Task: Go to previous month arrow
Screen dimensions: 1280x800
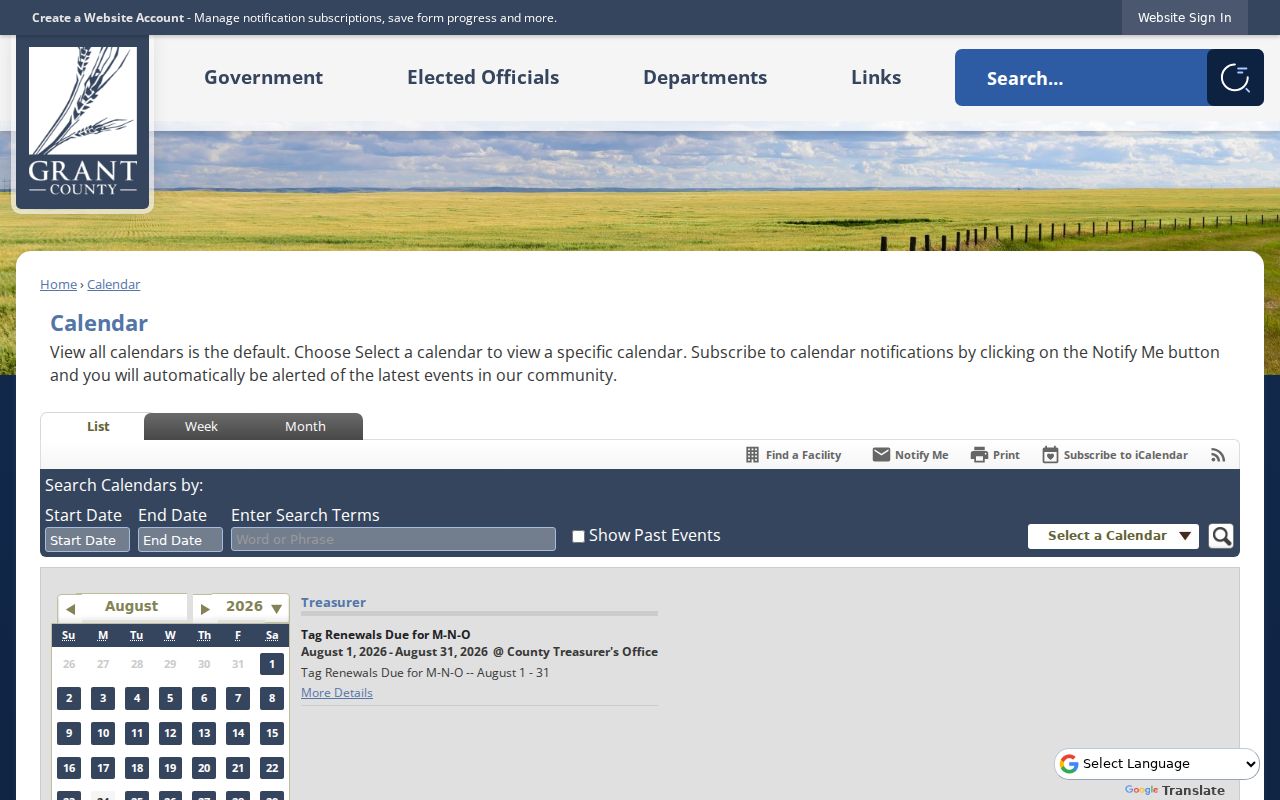Action: click(x=70, y=608)
